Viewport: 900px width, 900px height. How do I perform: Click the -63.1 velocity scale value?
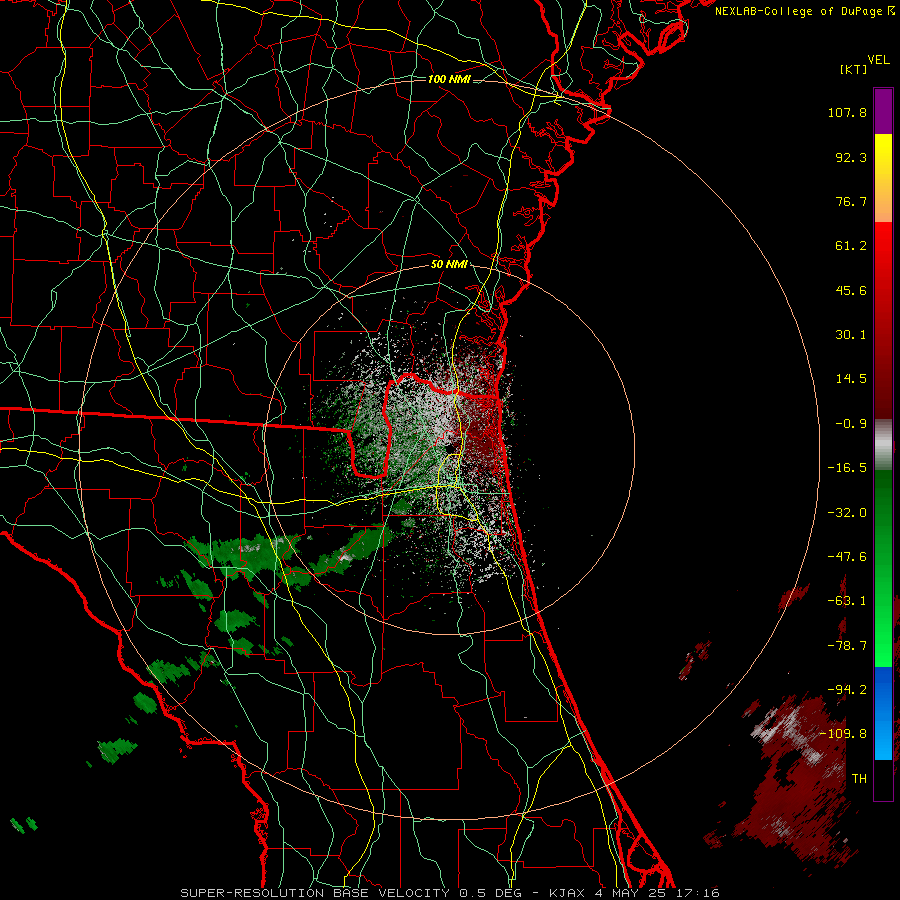point(847,601)
